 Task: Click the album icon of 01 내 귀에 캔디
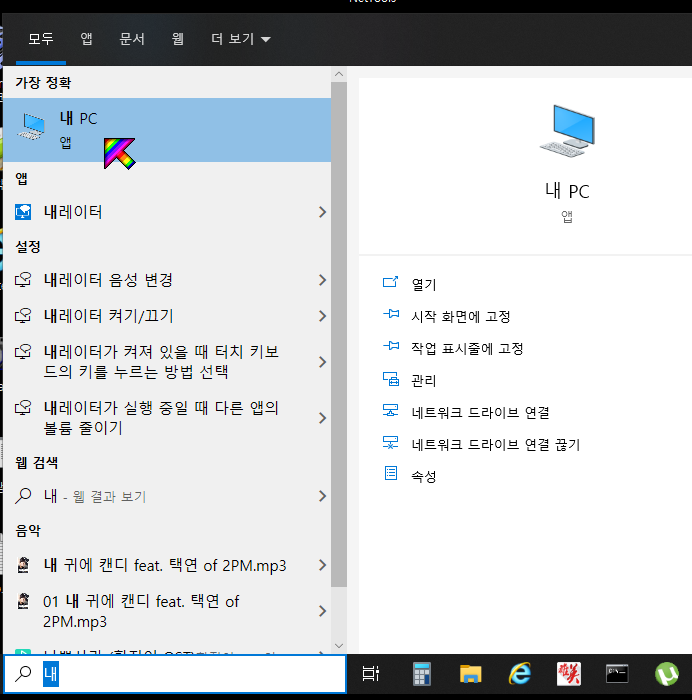[x=24, y=601]
